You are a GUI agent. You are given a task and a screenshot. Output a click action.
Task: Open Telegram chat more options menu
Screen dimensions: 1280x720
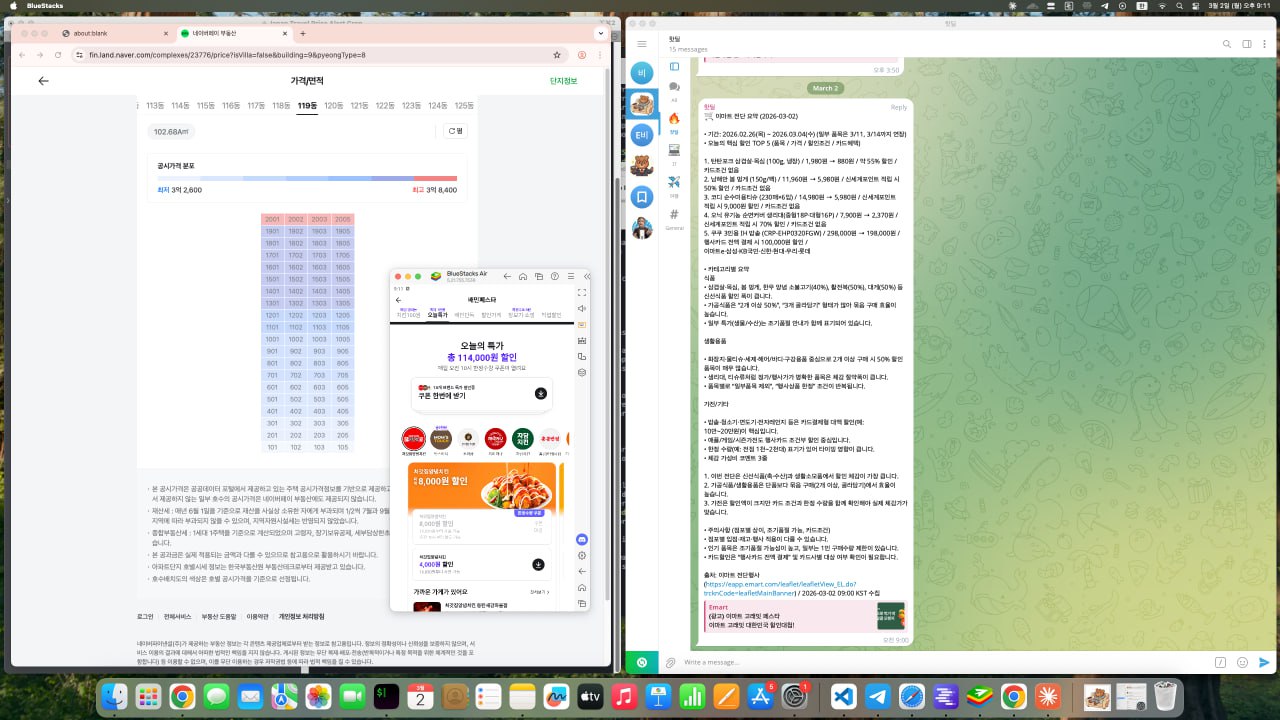click(x=1264, y=44)
